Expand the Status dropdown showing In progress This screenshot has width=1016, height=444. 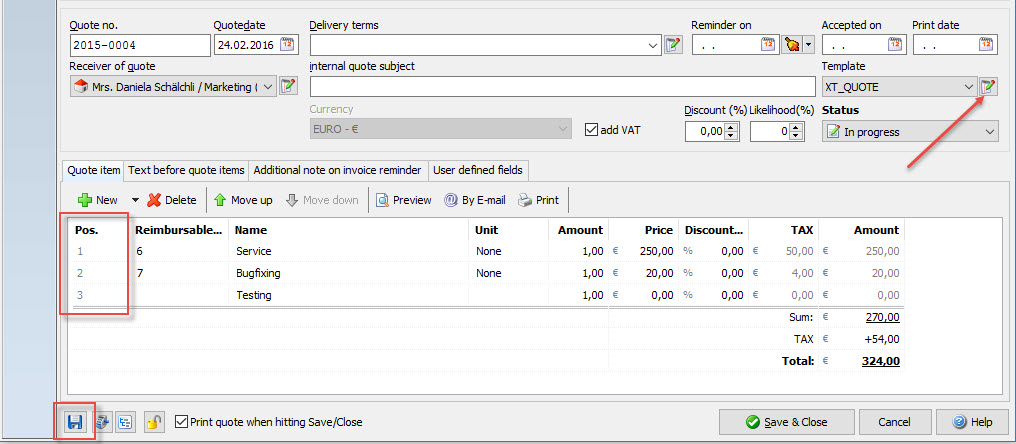pyautogui.click(x=989, y=131)
